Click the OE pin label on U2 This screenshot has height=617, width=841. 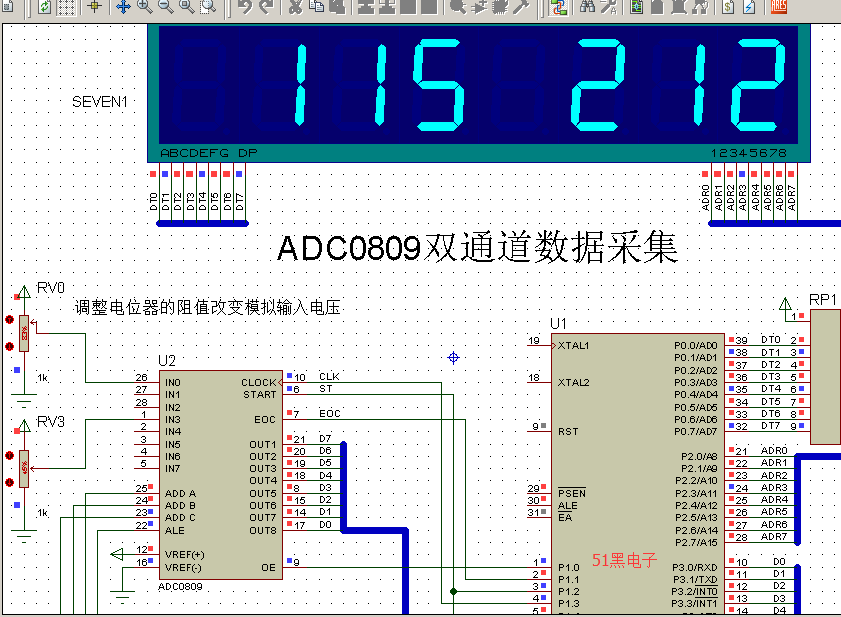[x=268, y=568]
